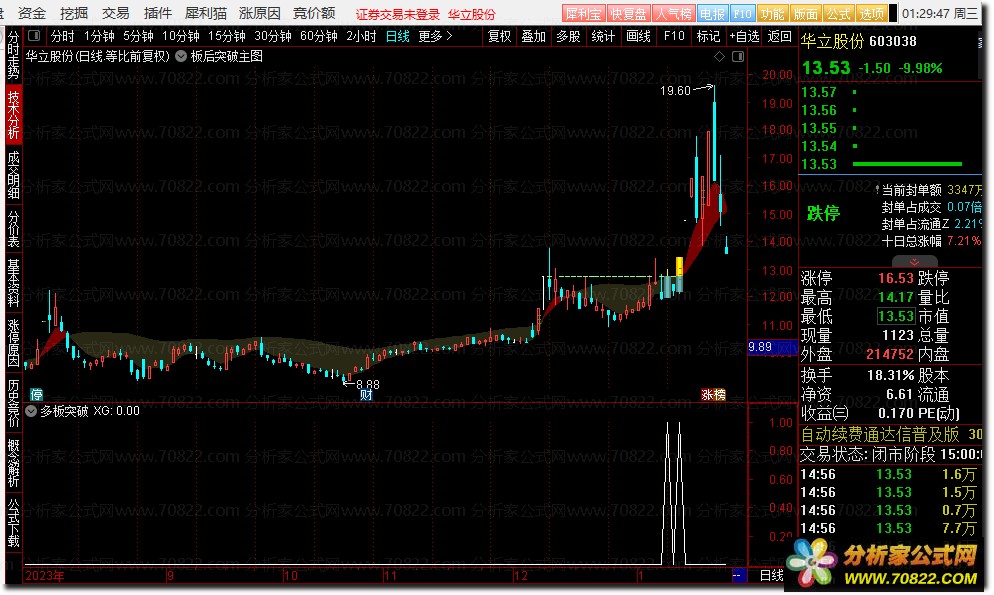Open the 更多 periods dropdown
Screen dimensions: 994x595
(436, 36)
